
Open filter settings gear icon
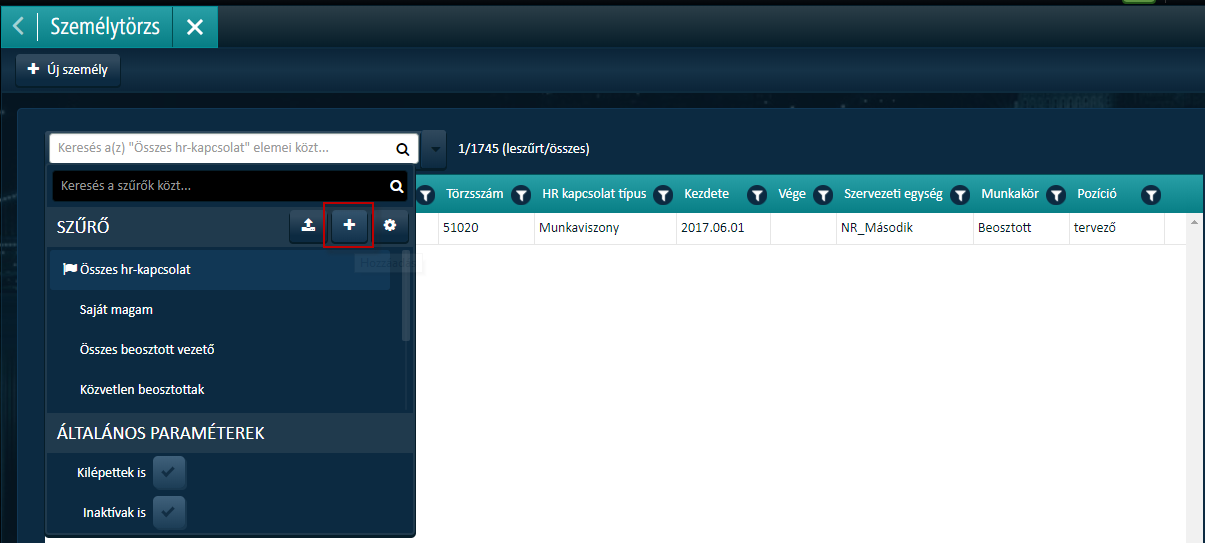pyautogui.click(x=390, y=226)
